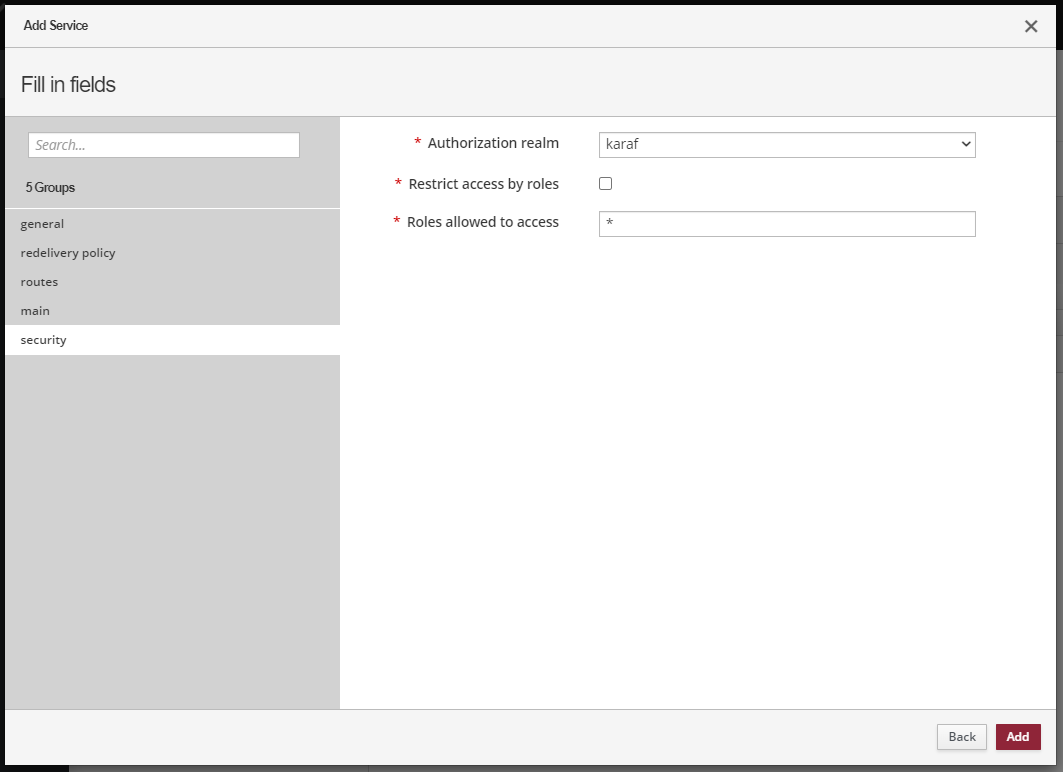
Task: Select the security group
Action: [43, 340]
